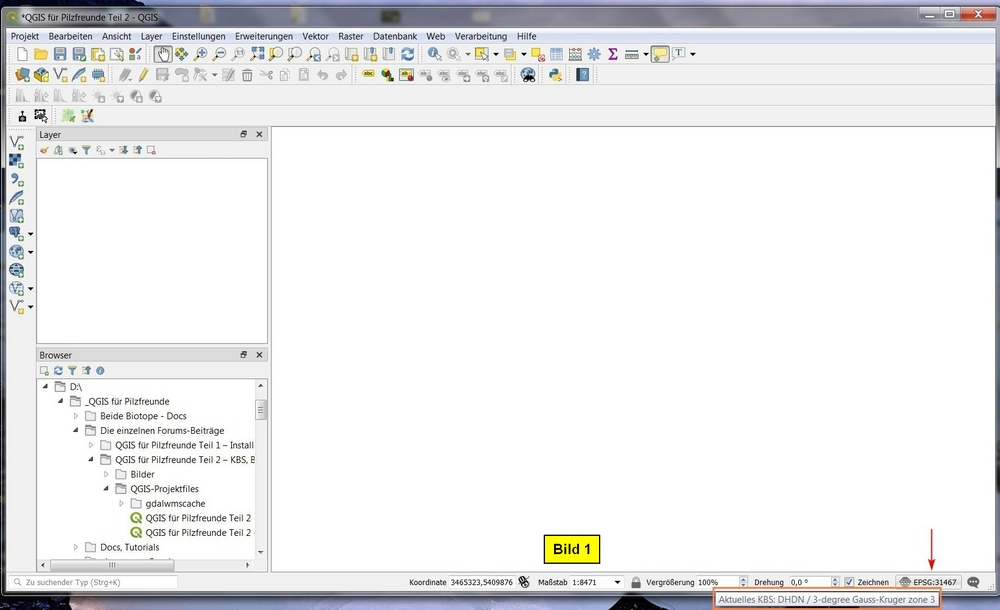Toggle the Zeichnen render checkbox
Image resolution: width=1000 pixels, height=610 pixels.
pos(849,582)
